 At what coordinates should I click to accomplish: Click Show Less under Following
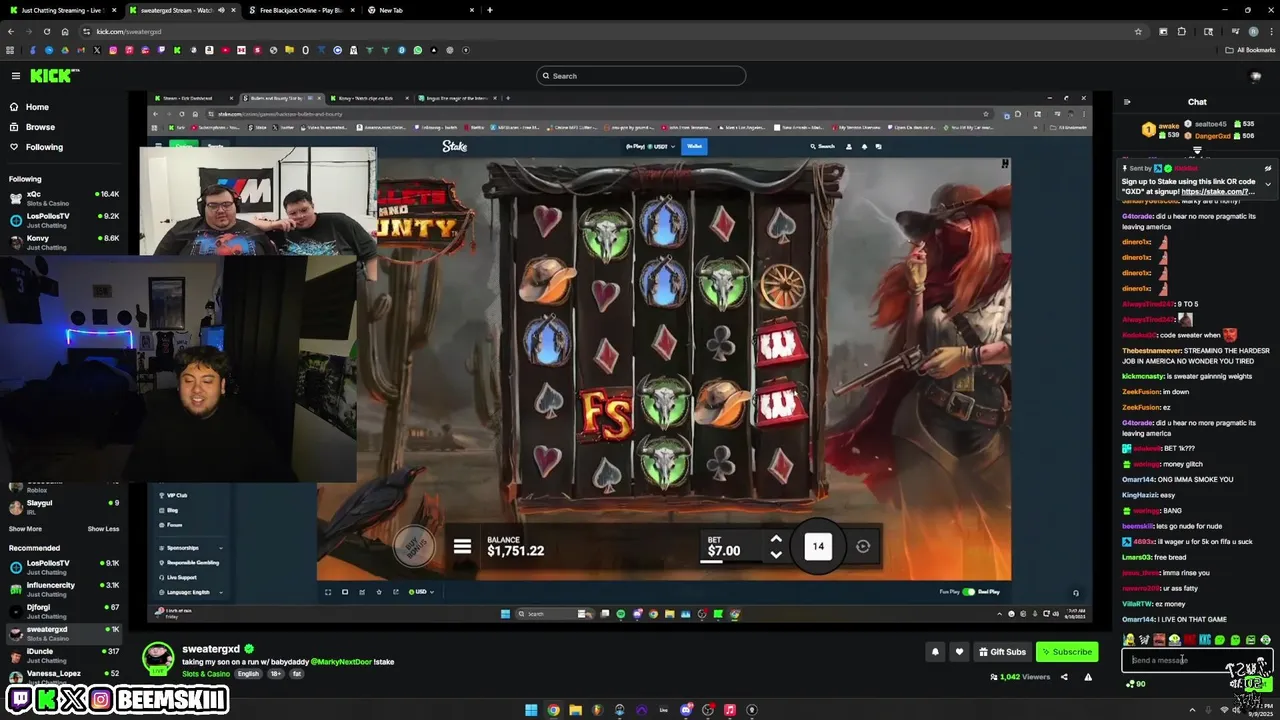pos(103,529)
